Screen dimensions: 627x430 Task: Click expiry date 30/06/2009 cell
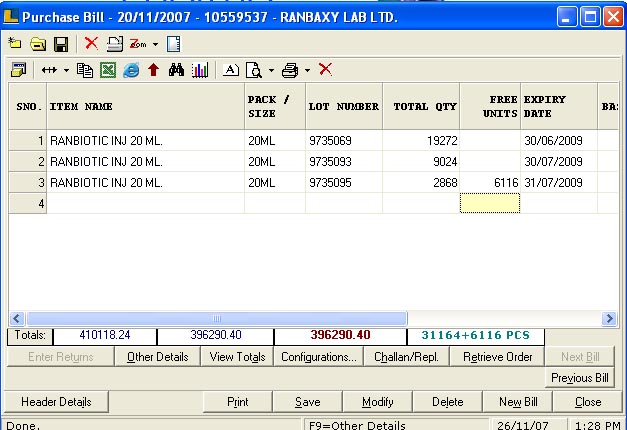[559, 141]
